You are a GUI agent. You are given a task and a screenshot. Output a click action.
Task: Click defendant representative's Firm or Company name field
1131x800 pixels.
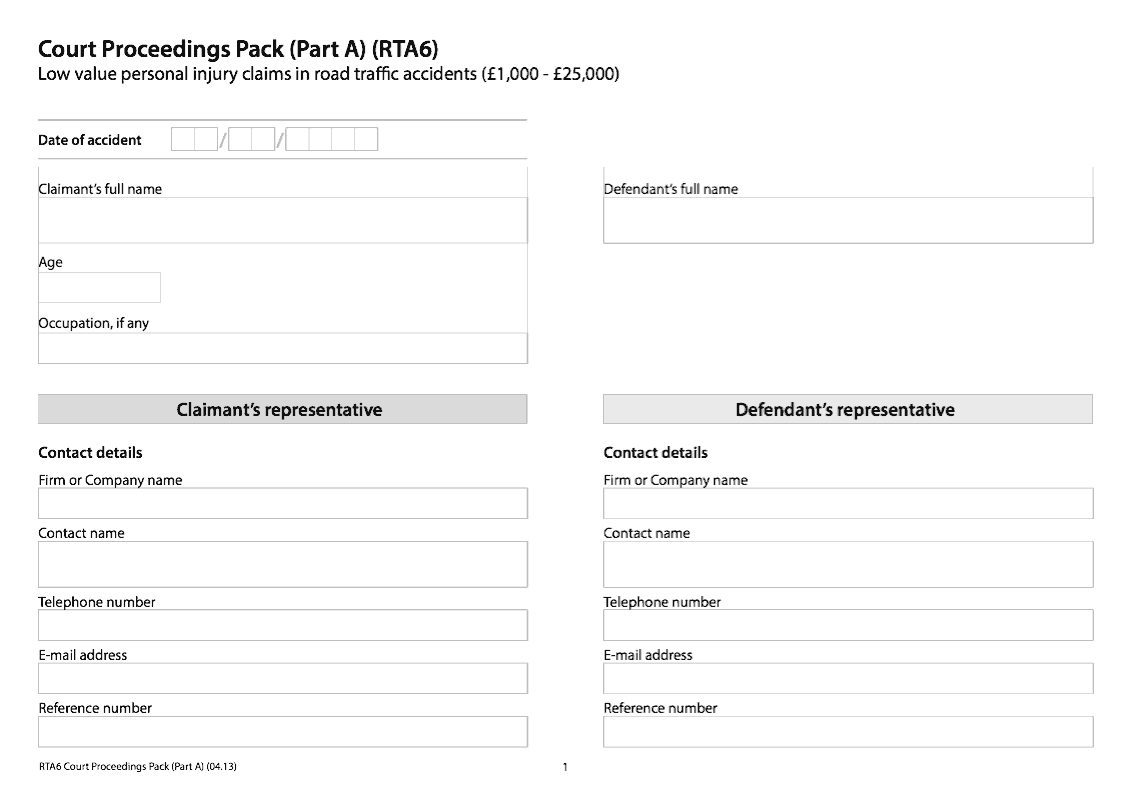point(847,504)
